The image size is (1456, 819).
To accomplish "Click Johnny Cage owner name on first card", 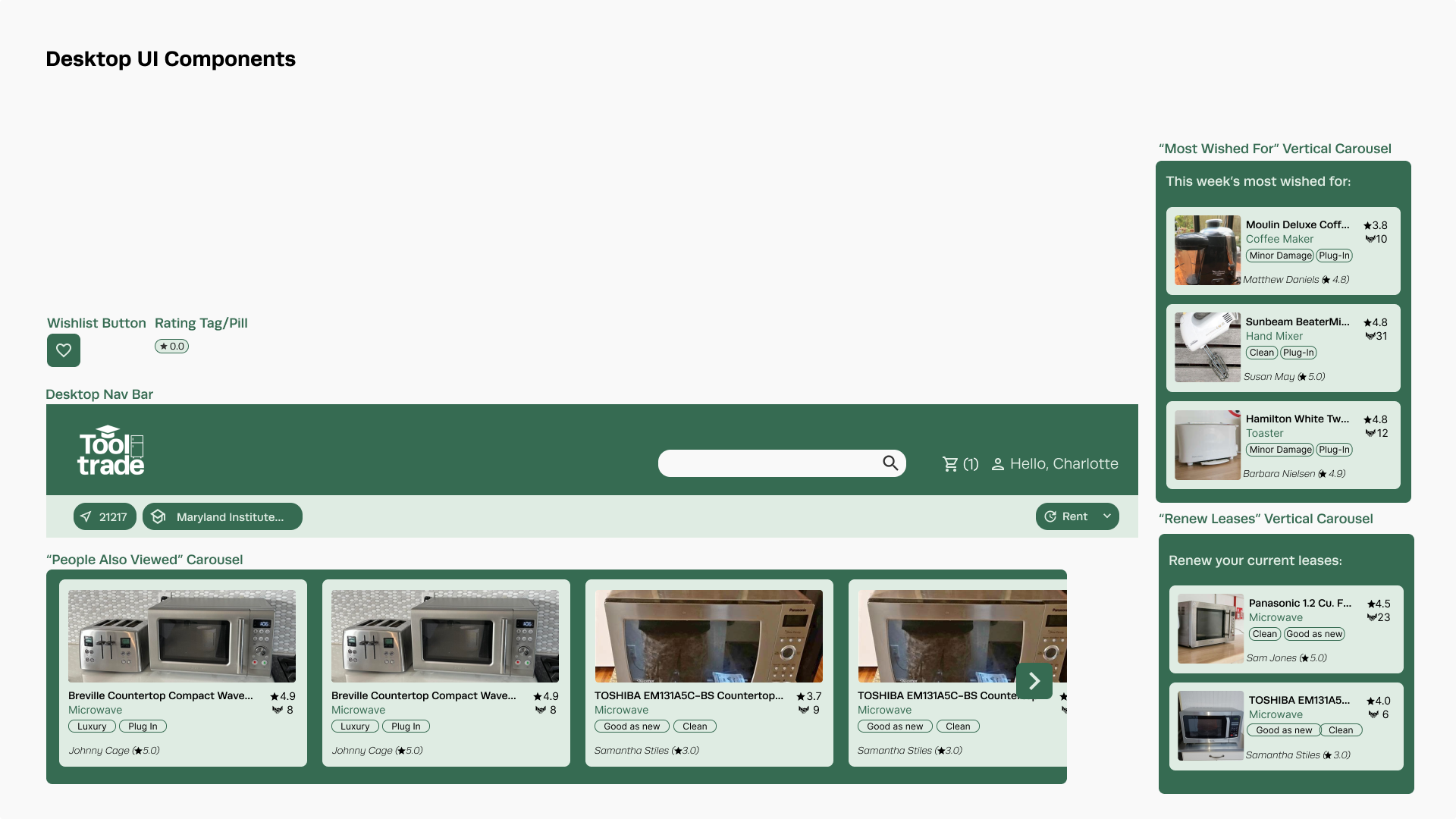I will pos(99,751).
